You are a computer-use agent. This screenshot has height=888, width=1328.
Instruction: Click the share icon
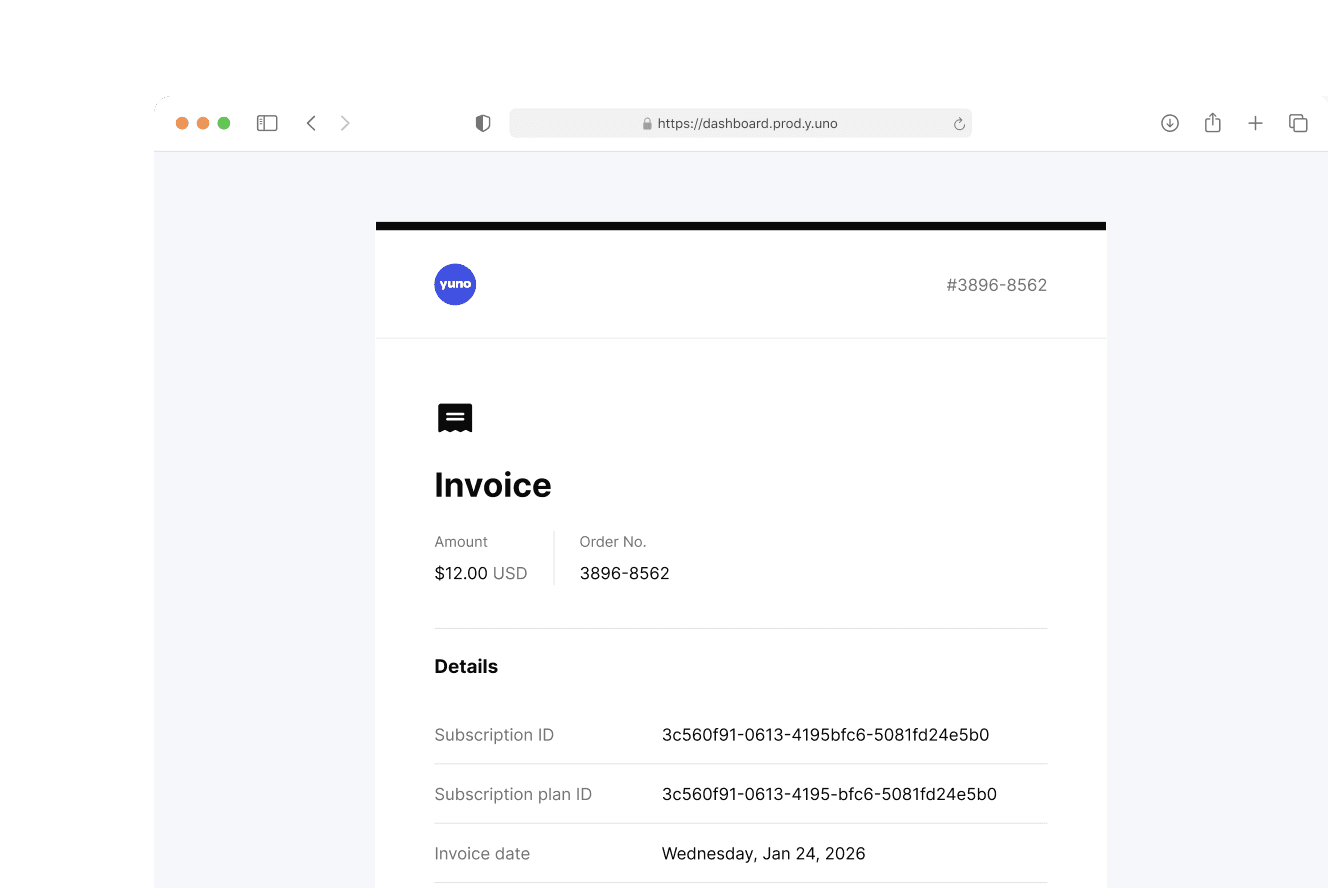click(1213, 122)
